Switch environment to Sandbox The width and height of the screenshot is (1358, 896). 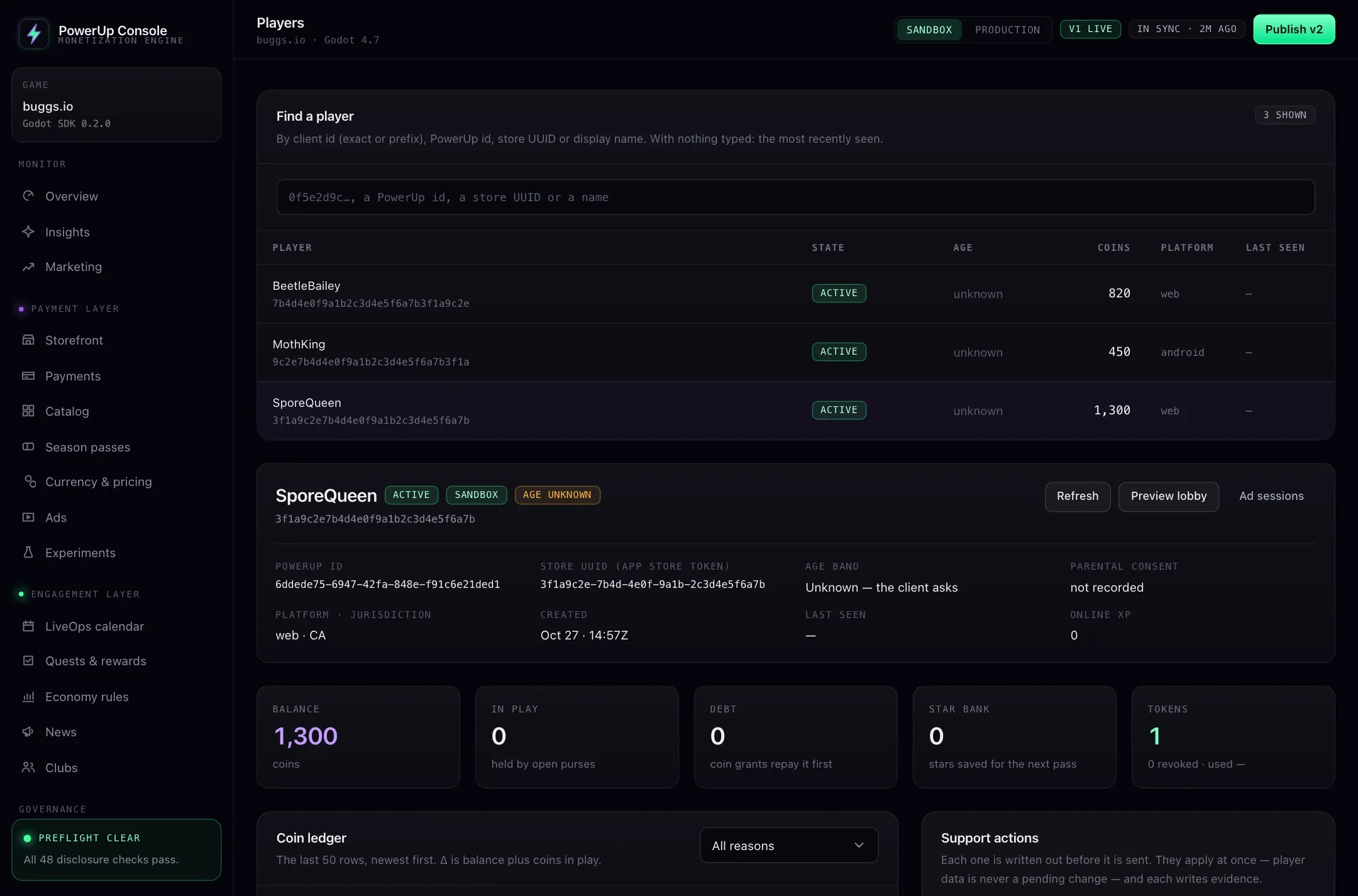click(929, 30)
